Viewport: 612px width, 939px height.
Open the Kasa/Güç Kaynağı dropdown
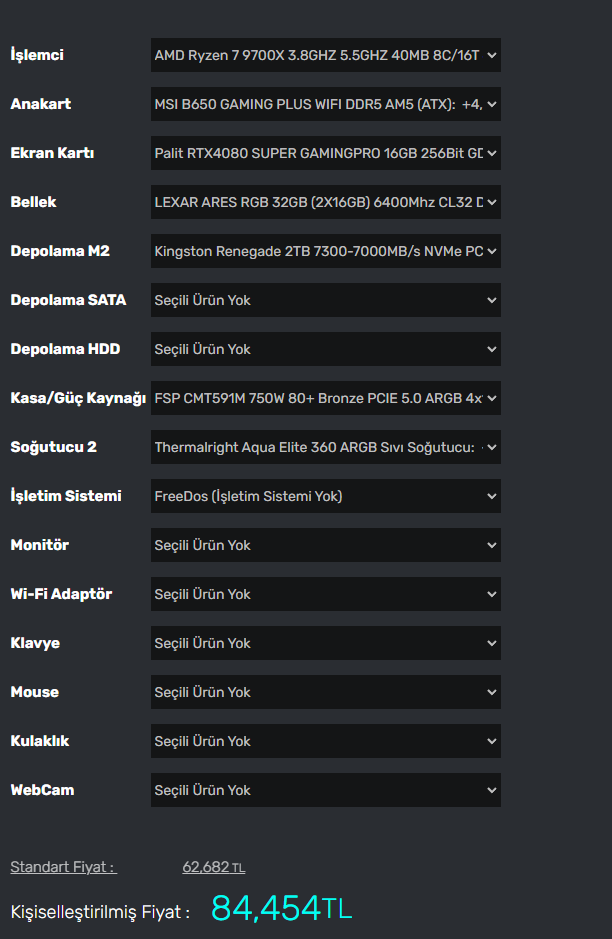325,398
